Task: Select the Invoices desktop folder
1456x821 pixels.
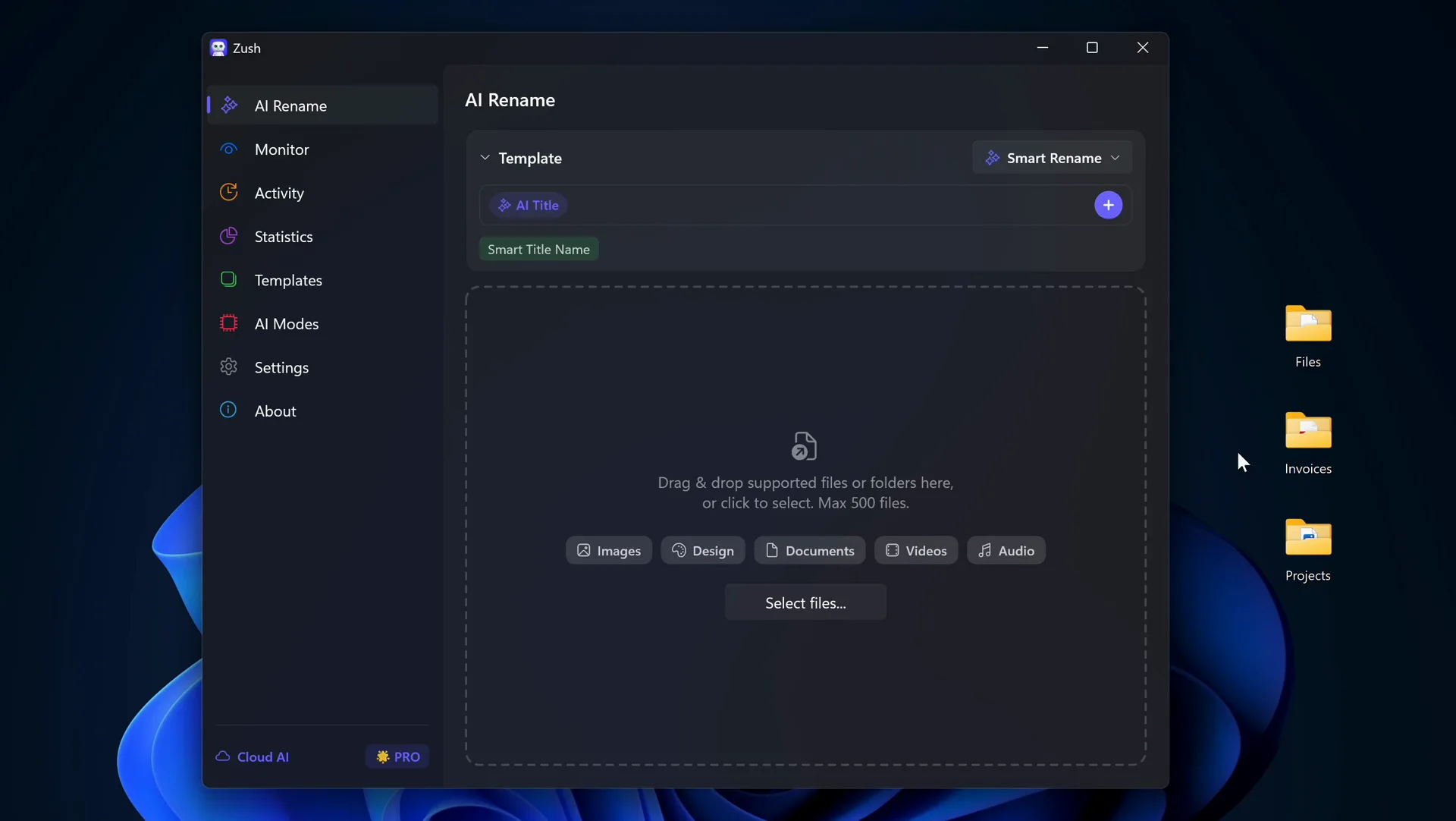Action: coord(1307,444)
